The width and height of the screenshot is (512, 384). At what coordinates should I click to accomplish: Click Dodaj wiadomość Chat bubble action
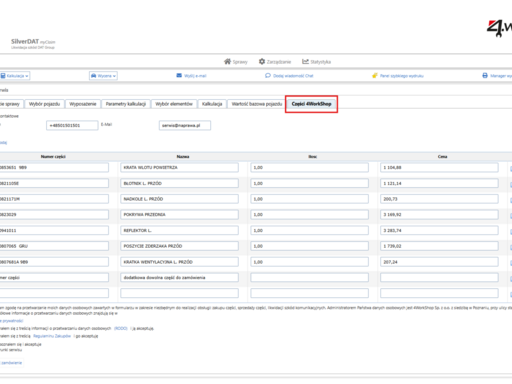[x=289, y=76]
